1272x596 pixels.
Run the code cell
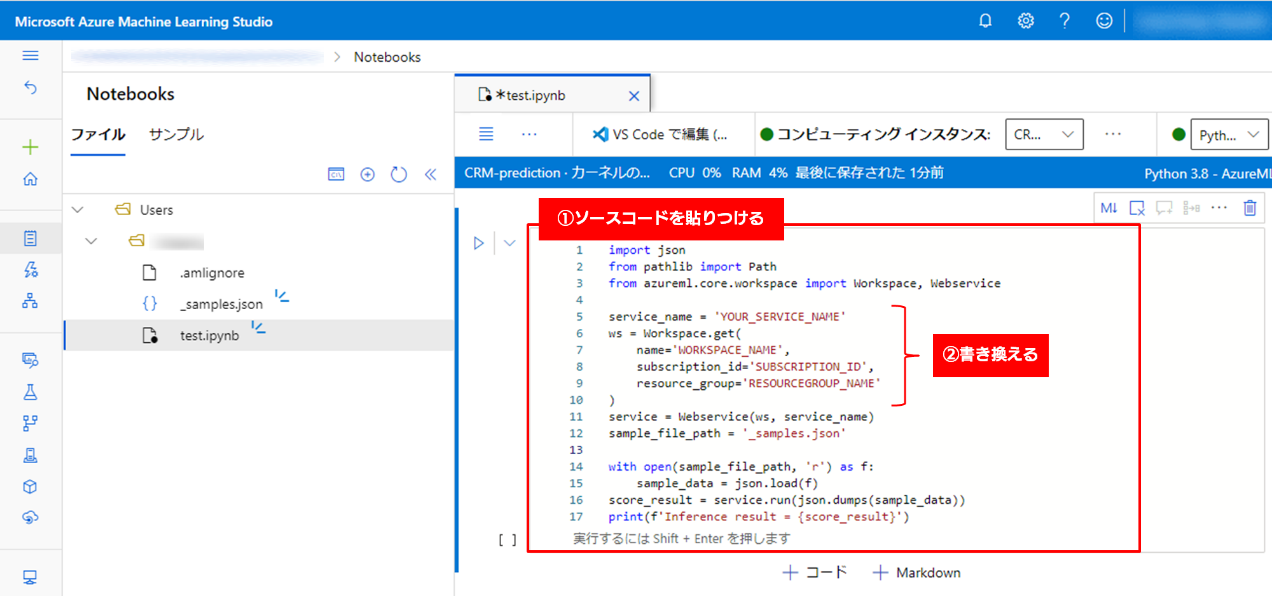pyautogui.click(x=479, y=242)
